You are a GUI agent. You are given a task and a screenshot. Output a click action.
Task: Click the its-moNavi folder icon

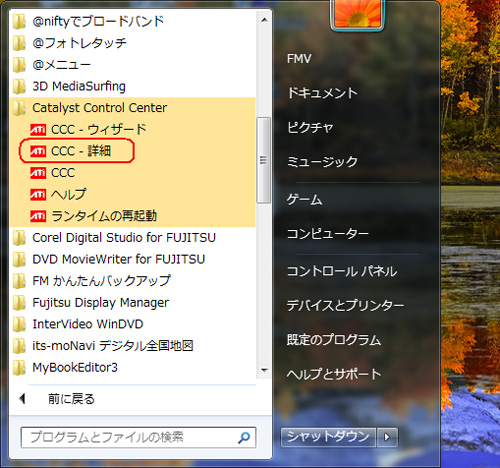(19, 346)
